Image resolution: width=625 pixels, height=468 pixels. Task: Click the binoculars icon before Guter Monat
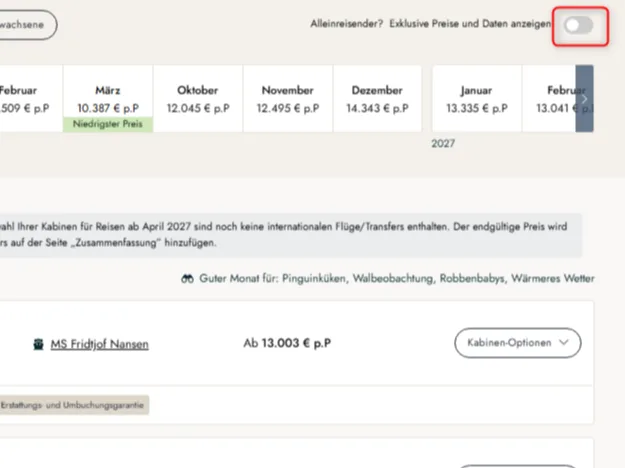pos(186,278)
